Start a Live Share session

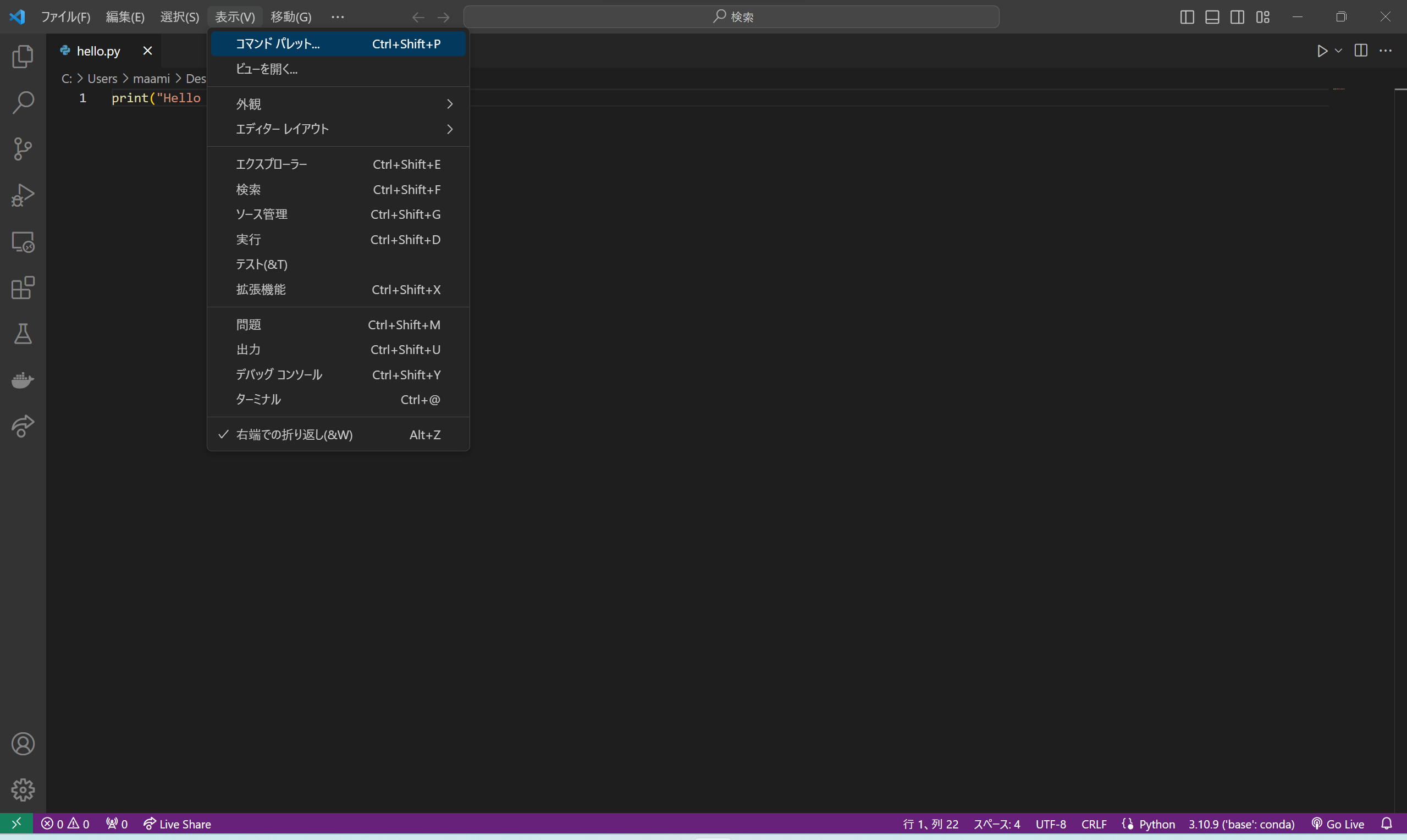[178, 824]
